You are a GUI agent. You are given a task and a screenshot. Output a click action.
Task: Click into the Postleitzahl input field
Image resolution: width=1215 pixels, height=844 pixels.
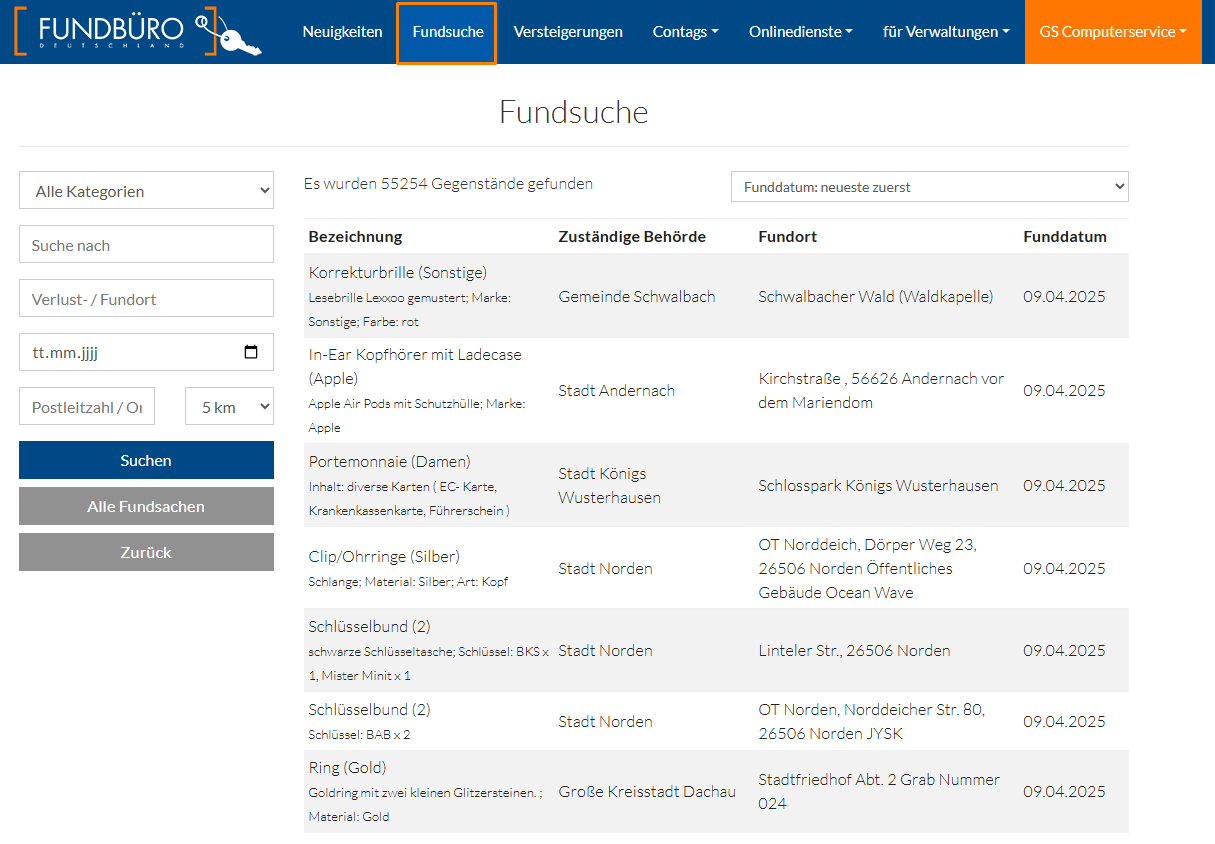(87, 407)
